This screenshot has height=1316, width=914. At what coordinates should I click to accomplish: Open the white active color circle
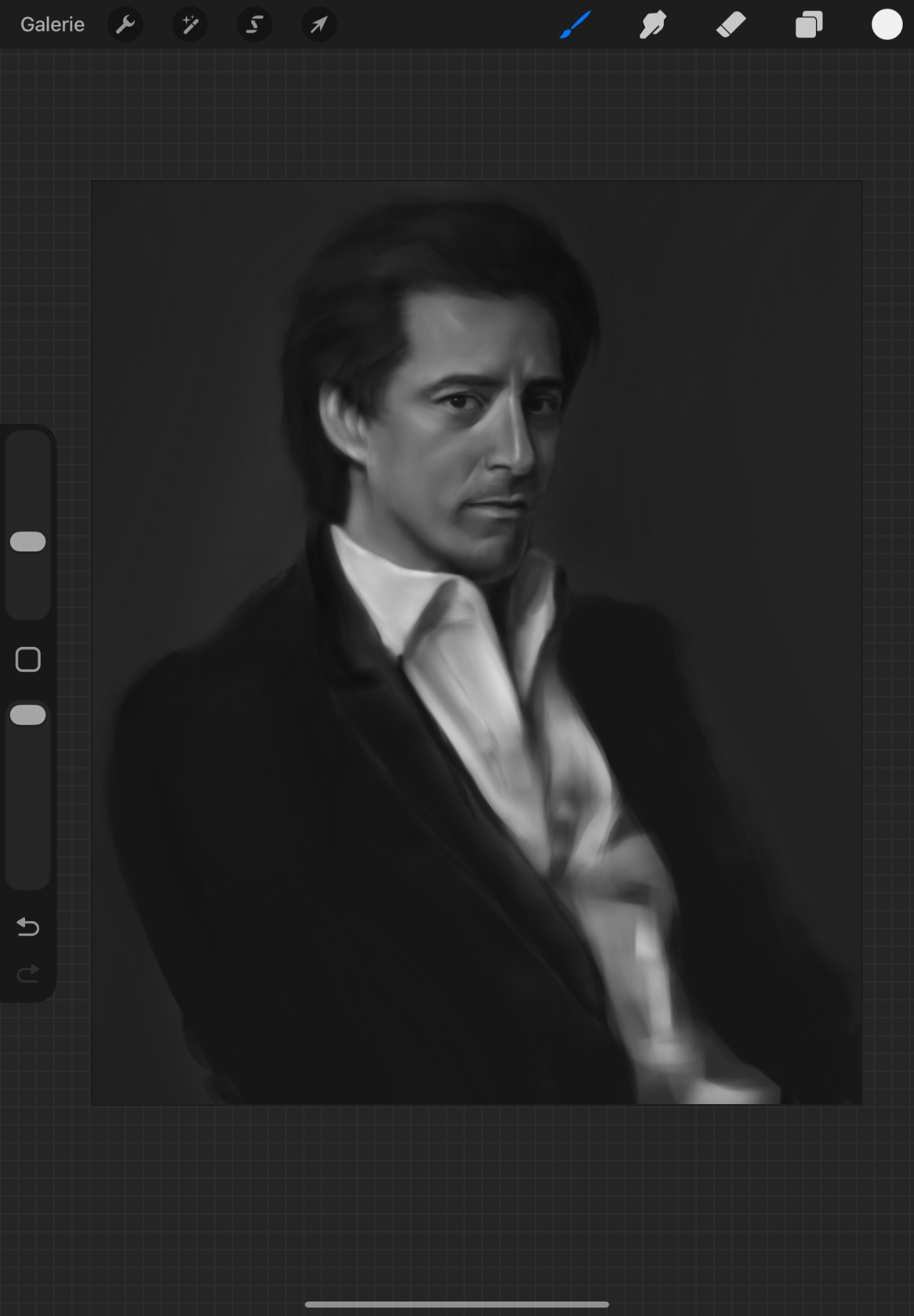(x=886, y=25)
